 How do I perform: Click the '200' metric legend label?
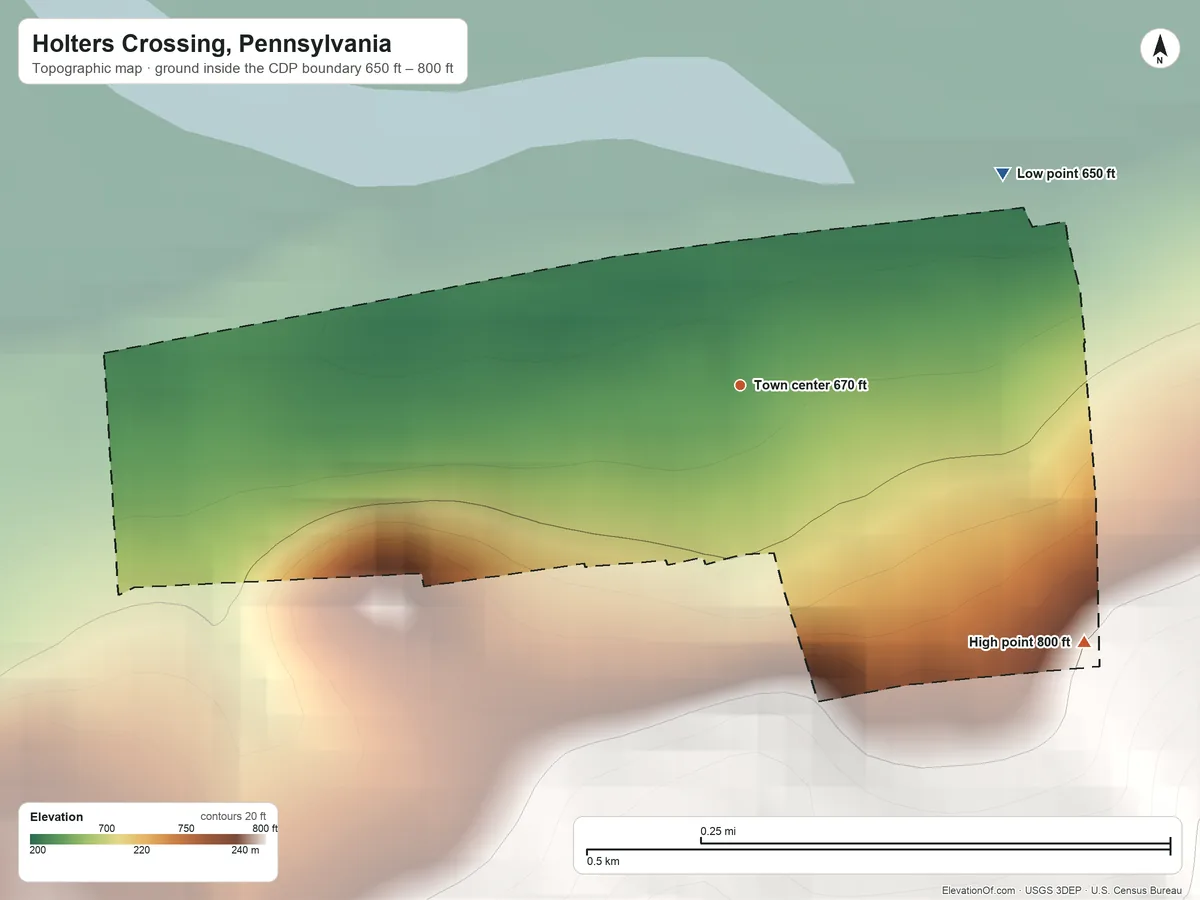38,851
